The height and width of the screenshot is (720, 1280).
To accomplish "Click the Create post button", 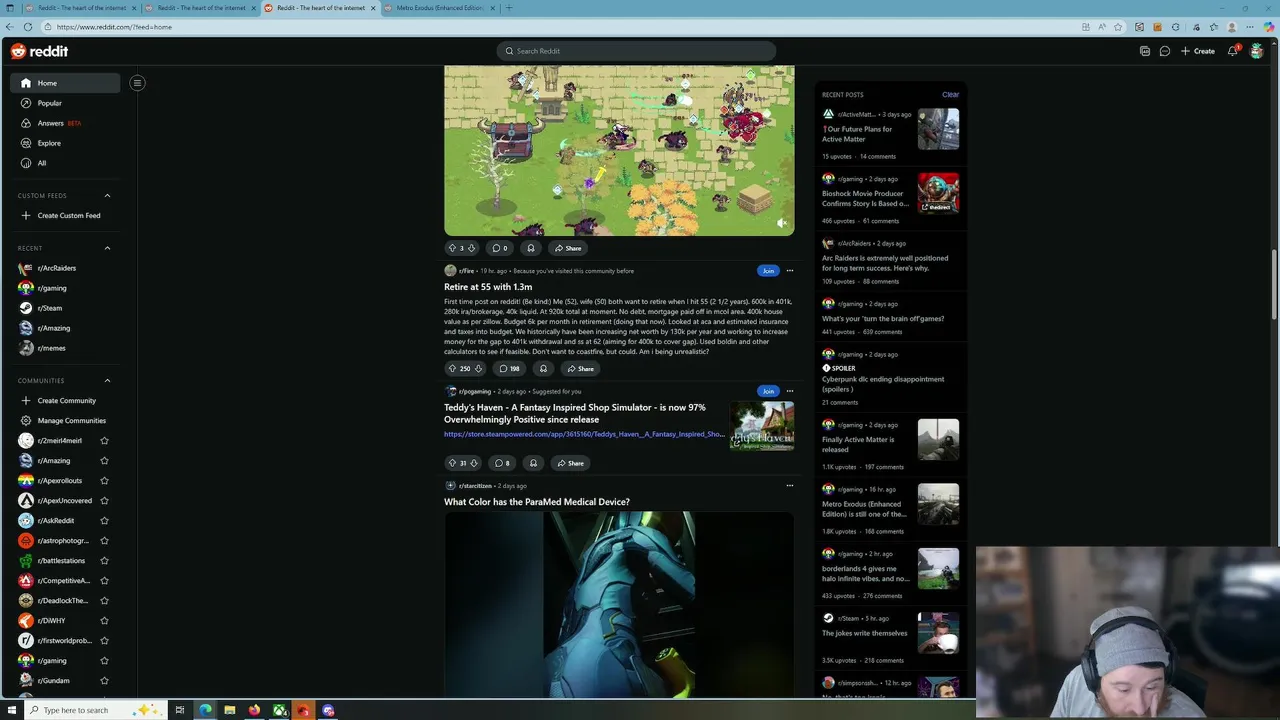I will 1198,51.
